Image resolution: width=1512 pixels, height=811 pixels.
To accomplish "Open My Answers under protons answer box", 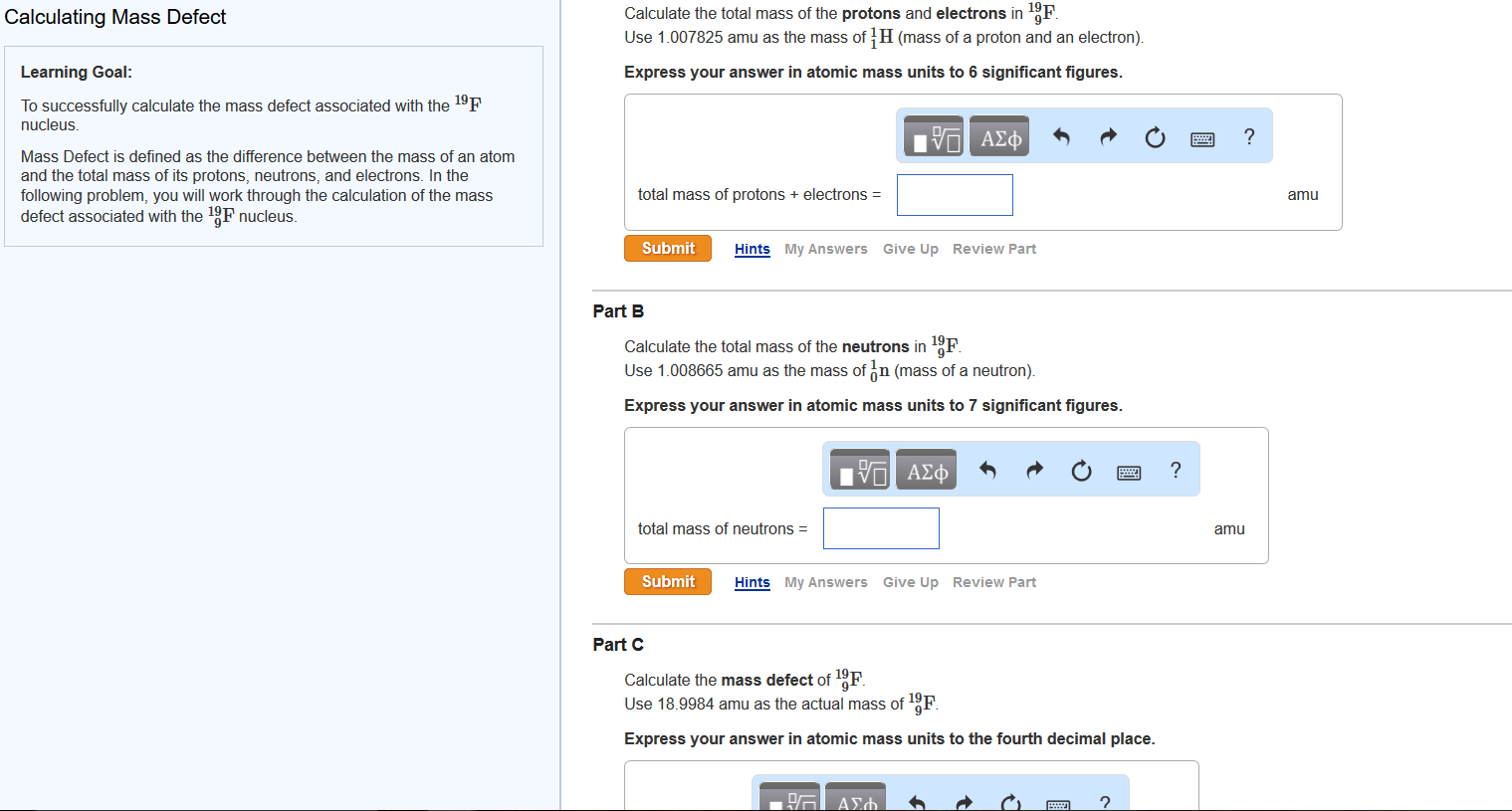I will (x=826, y=249).
